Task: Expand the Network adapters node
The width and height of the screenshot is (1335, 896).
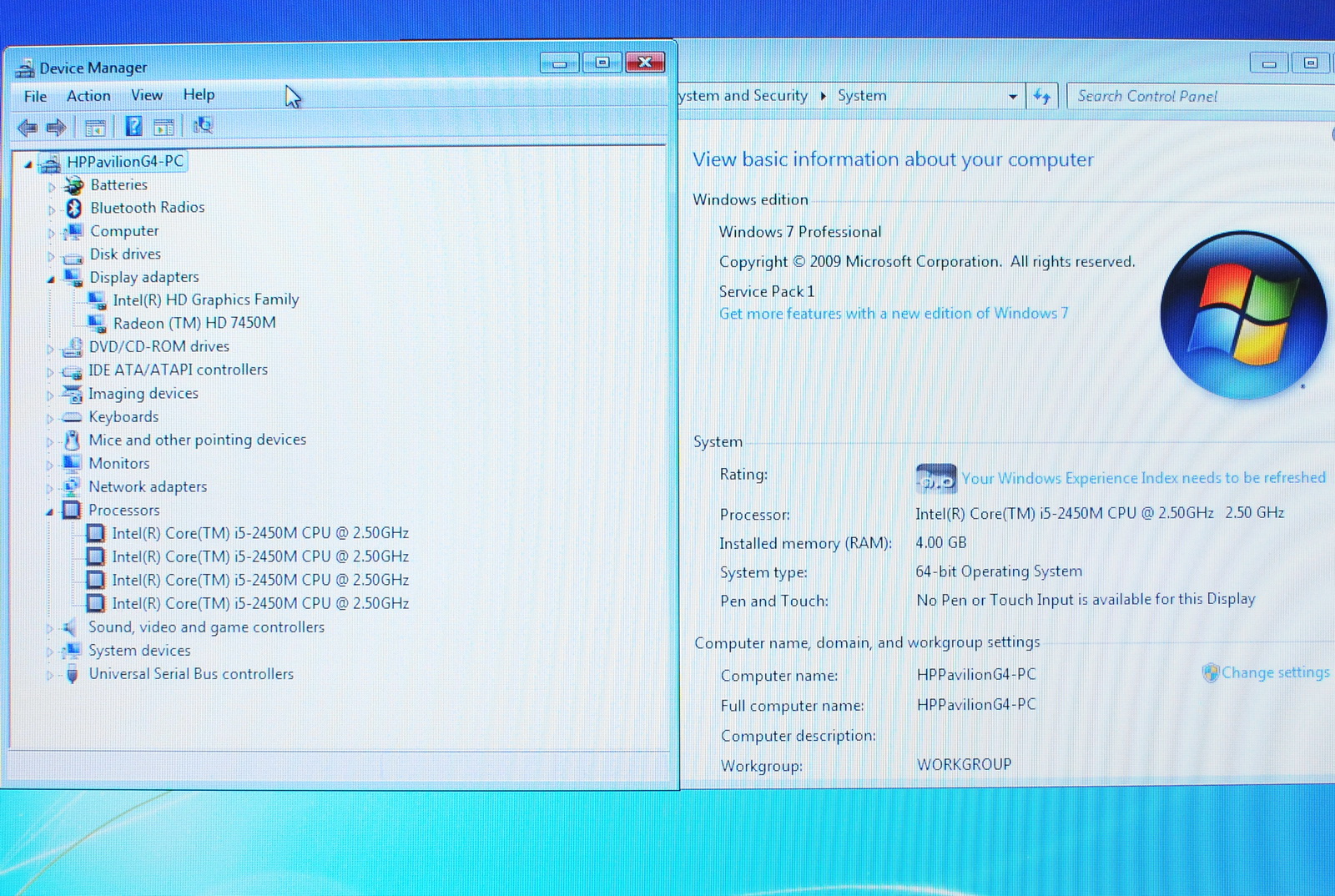Action: [x=50, y=488]
